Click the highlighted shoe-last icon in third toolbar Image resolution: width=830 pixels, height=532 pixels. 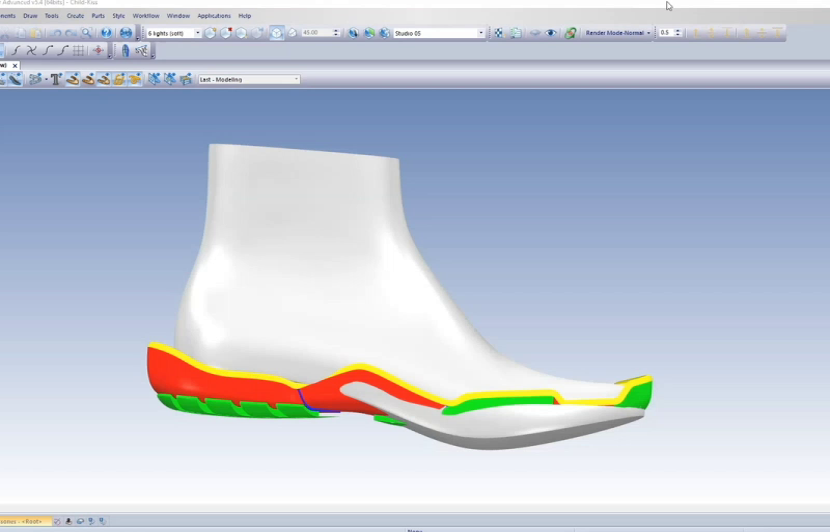pyautogui.click(x=15, y=79)
